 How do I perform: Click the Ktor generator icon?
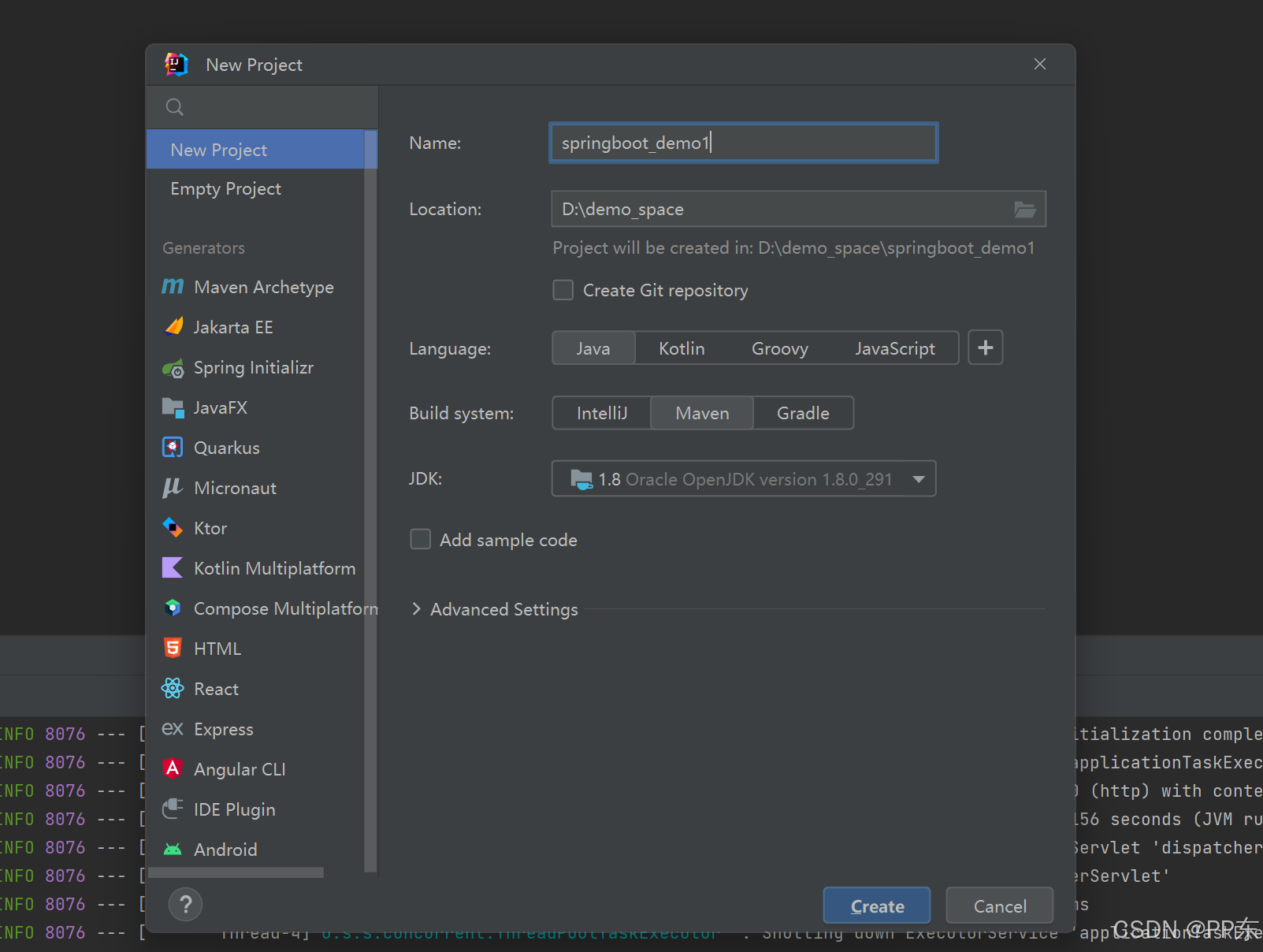(173, 528)
